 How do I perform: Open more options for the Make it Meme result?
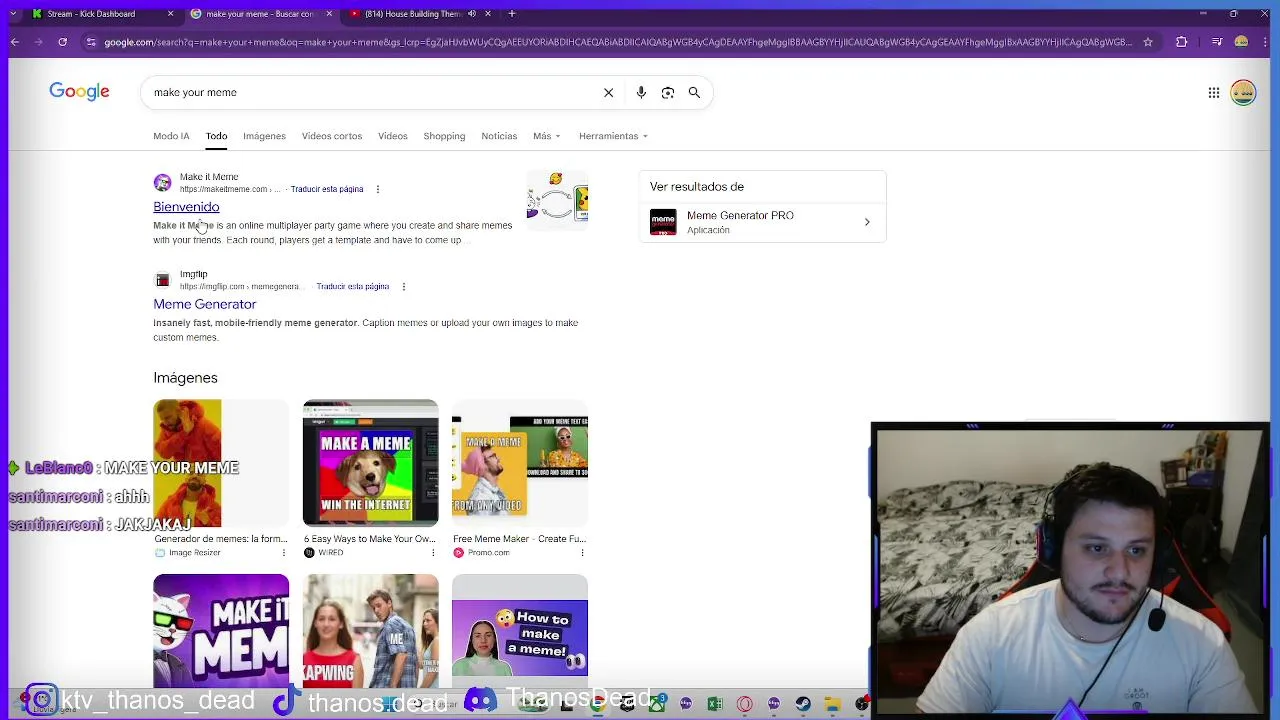377,189
